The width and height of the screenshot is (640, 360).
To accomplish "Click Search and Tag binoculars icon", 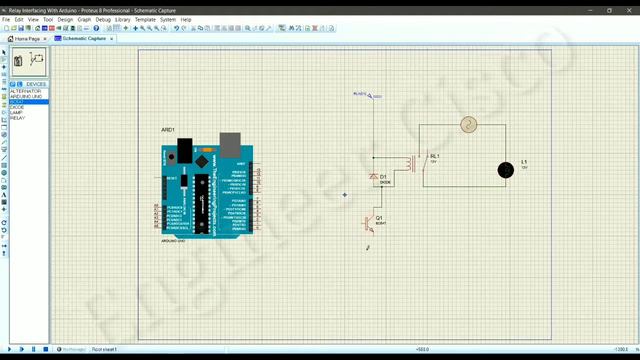I will coord(291,28).
